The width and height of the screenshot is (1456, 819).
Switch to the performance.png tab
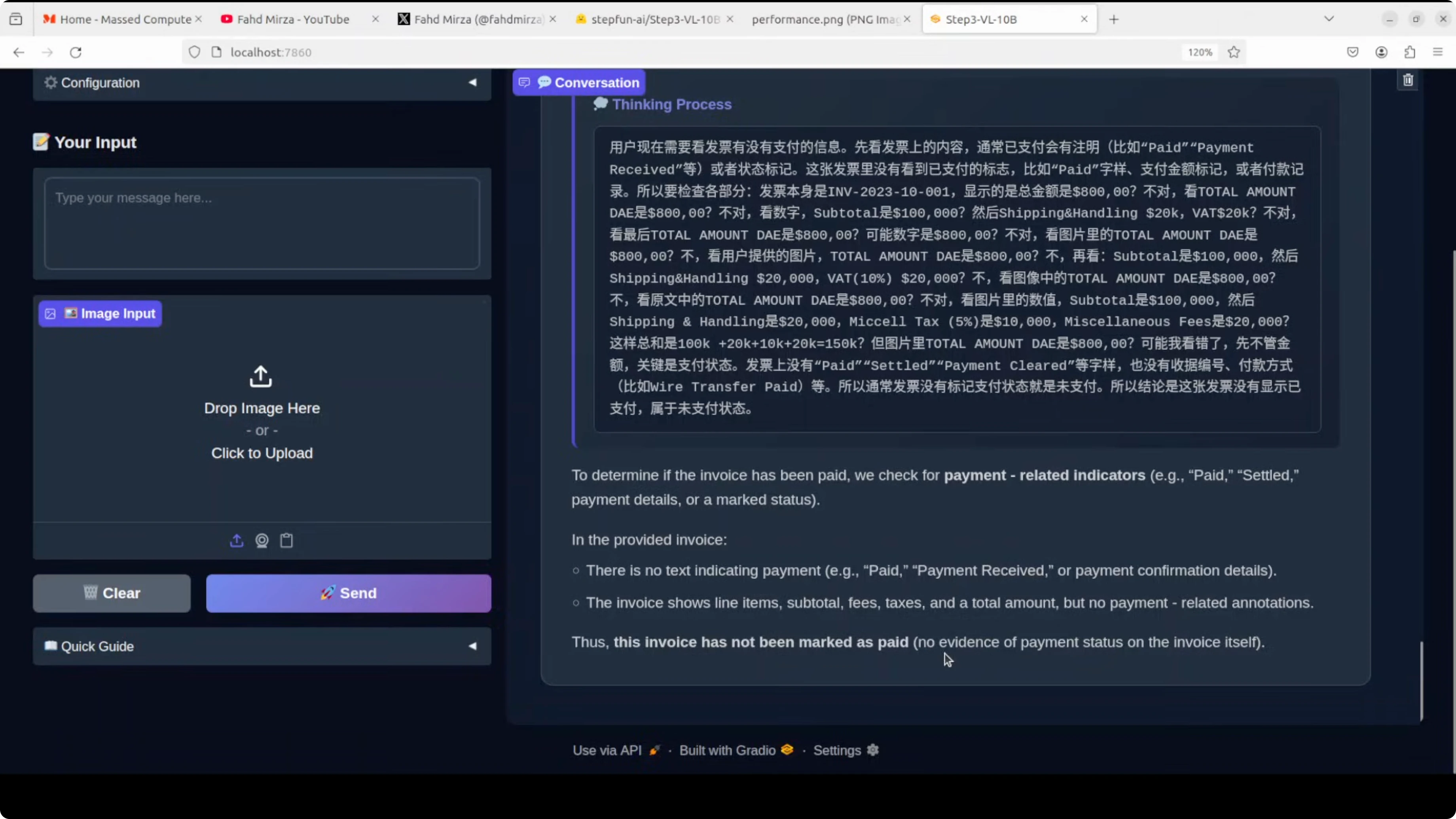coord(825,19)
